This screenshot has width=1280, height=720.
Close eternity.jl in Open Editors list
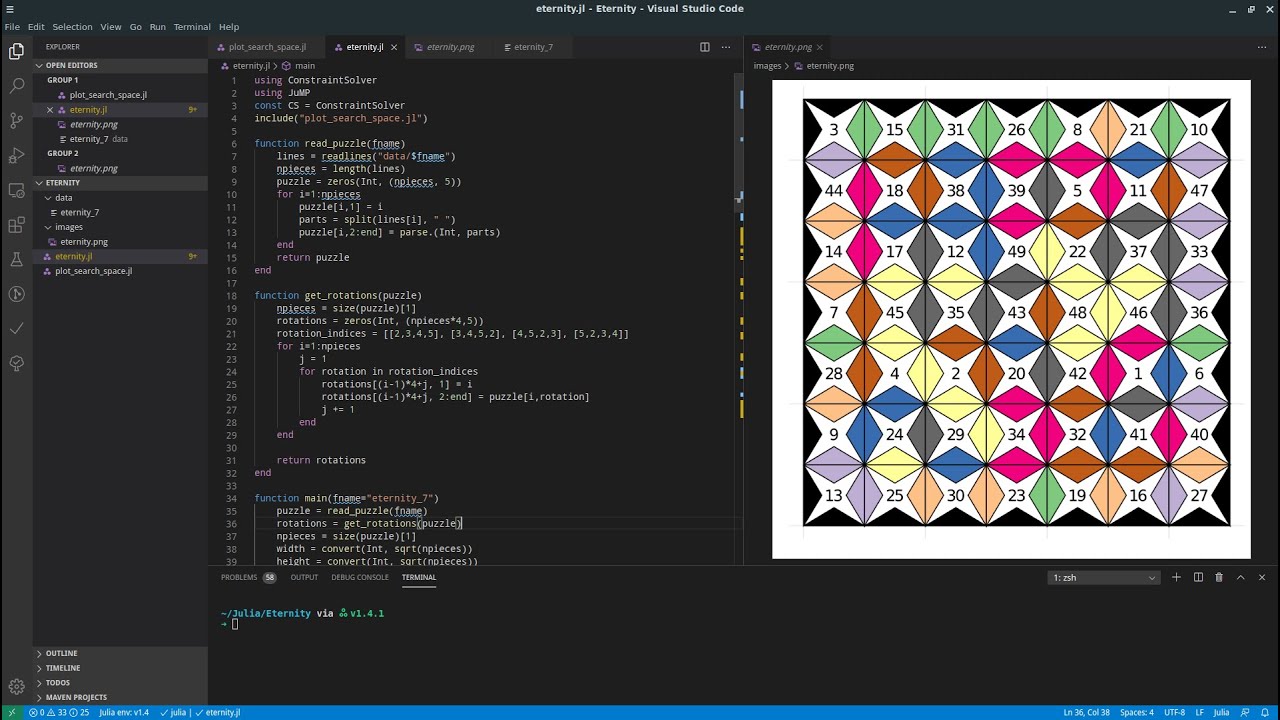coord(50,110)
